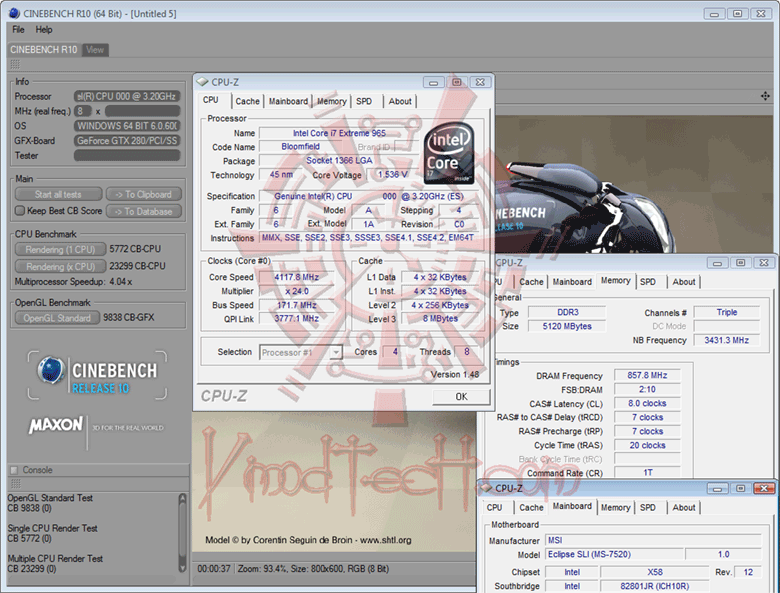
Task: Open Mainboard tab in memory CPU-Z window
Action: pyautogui.click(x=572, y=282)
